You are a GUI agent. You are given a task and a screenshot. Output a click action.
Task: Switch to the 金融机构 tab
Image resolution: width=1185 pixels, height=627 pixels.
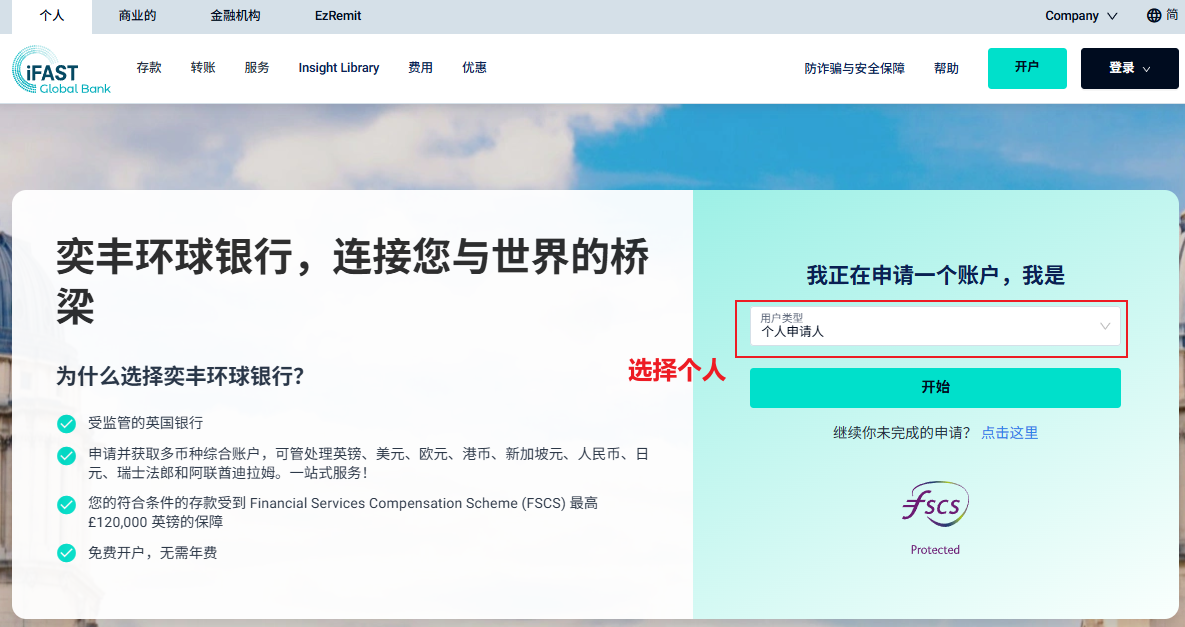(x=235, y=16)
